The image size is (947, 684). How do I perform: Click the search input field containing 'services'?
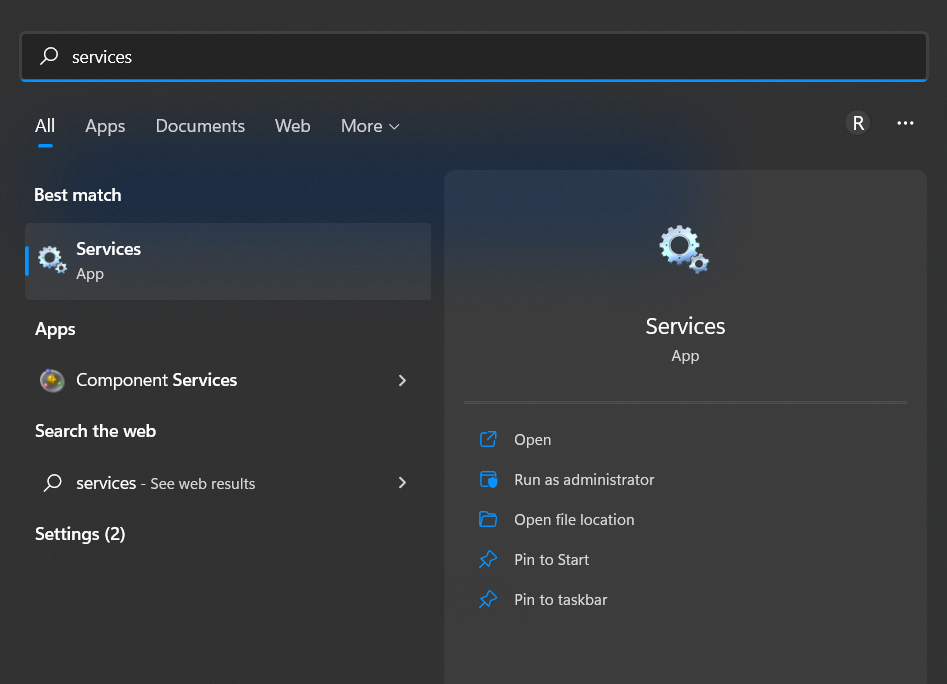[474, 56]
